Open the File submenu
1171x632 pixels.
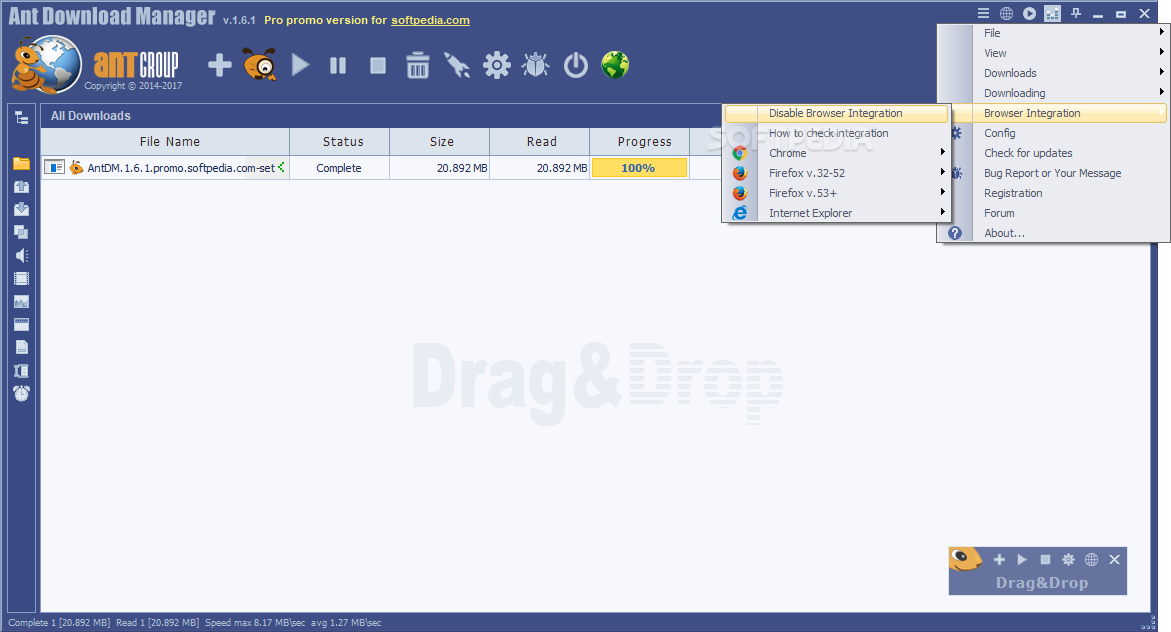[1053, 33]
